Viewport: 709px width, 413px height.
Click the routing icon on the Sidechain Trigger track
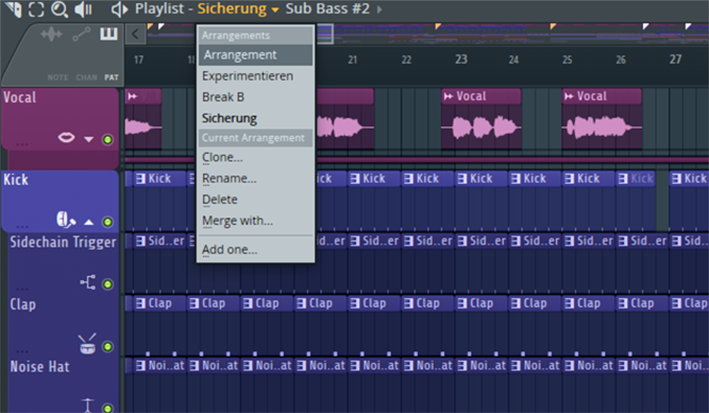tap(88, 284)
